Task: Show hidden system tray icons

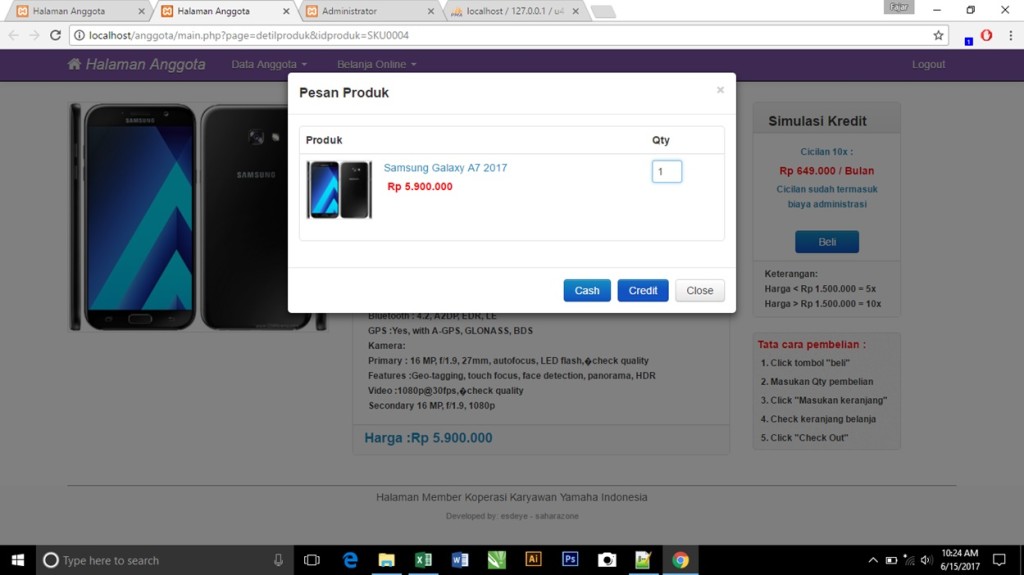Action: click(x=872, y=560)
